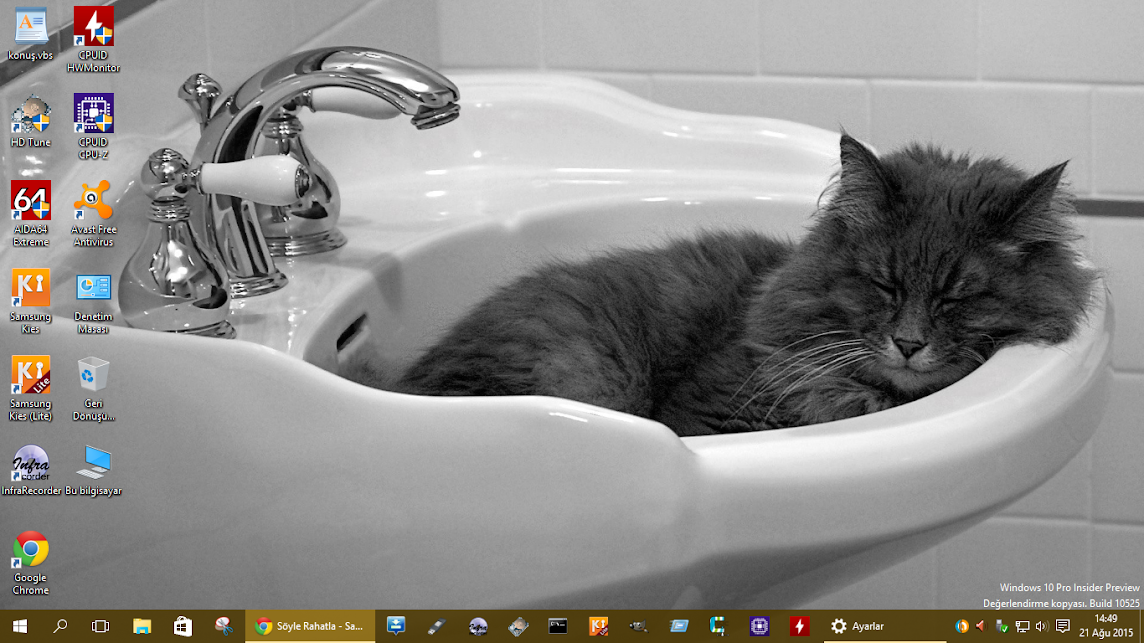This screenshot has height=643, width=1144.
Task: Launch CPUID HWMonitor from the desktop
Action: (x=93, y=40)
